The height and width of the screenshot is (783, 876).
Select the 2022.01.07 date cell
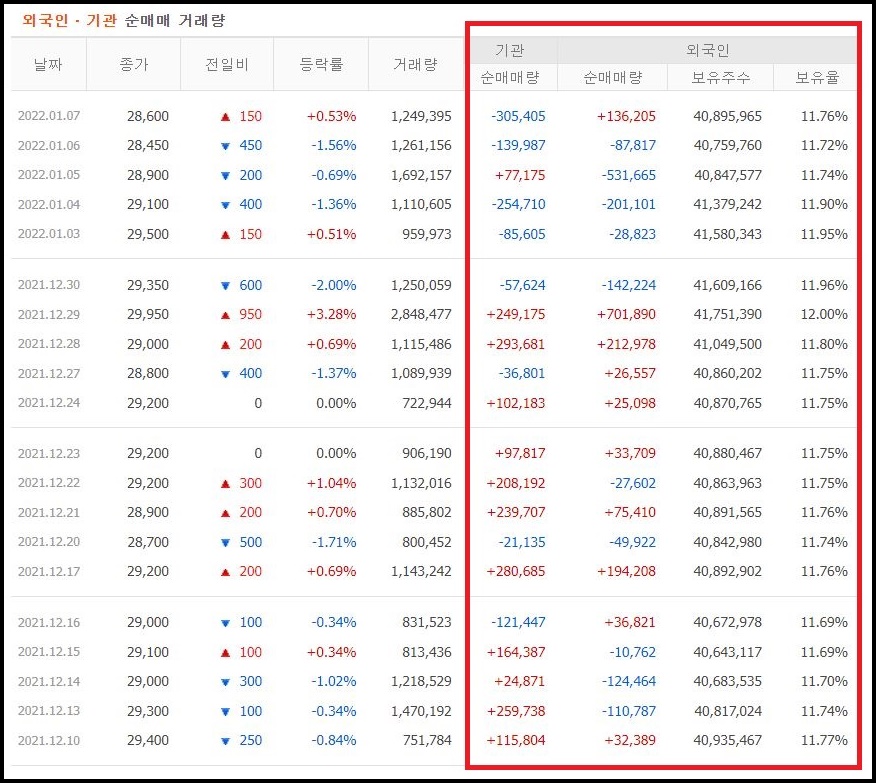49,116
